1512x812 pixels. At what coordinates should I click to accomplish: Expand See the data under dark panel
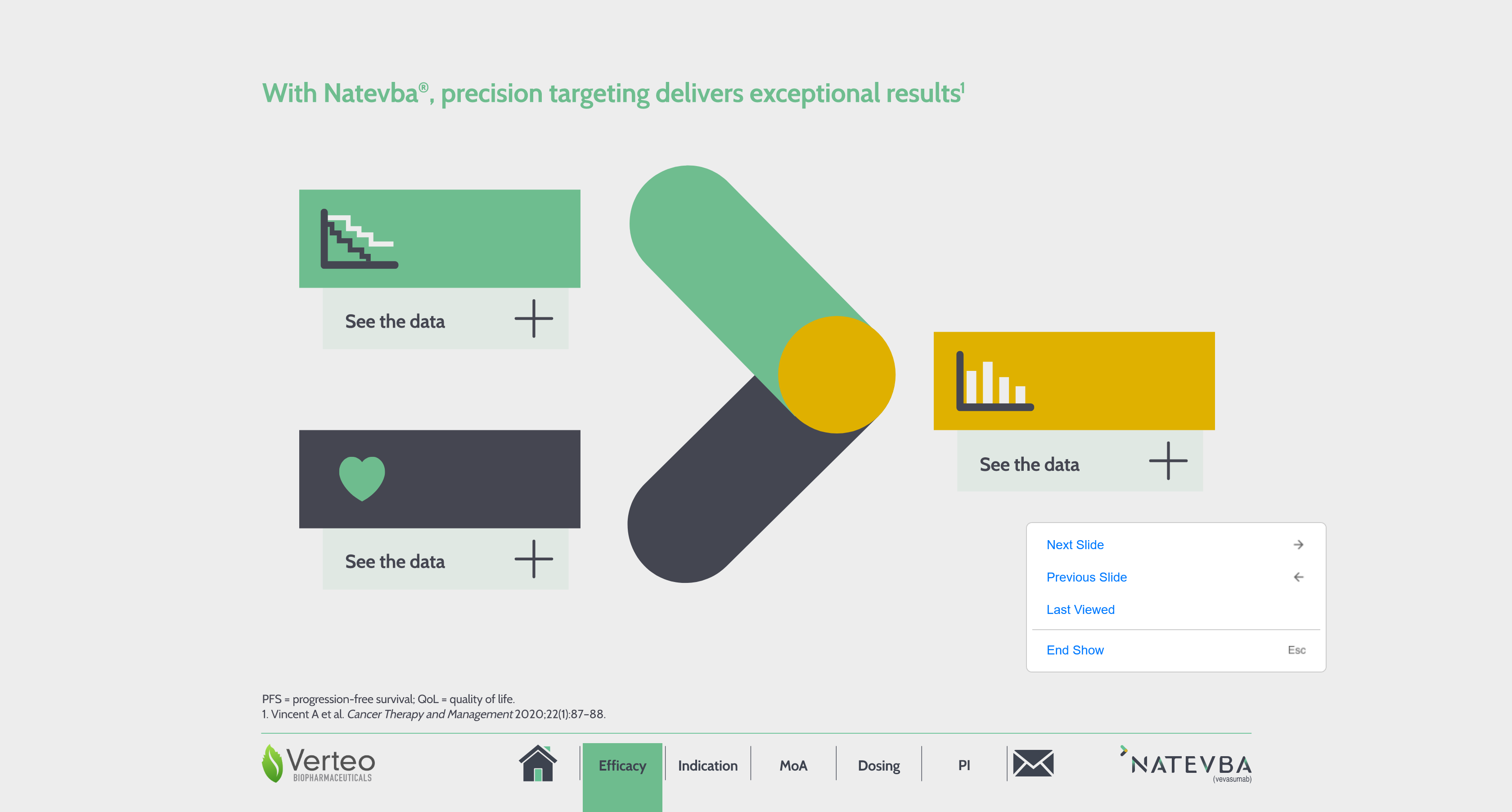[533, 559]
